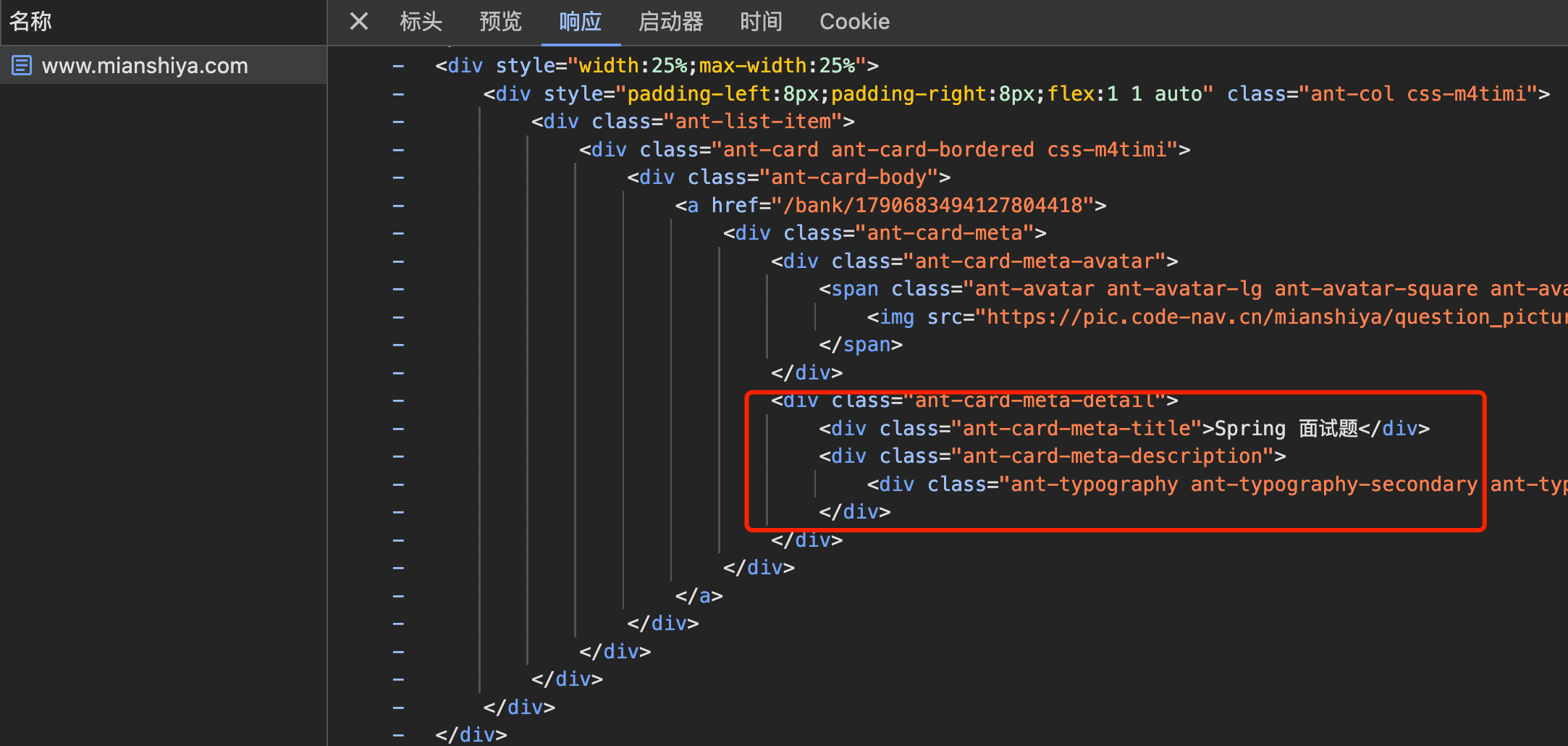Click the href "/bank/1790683494127804418" value

tap(932, 206)
